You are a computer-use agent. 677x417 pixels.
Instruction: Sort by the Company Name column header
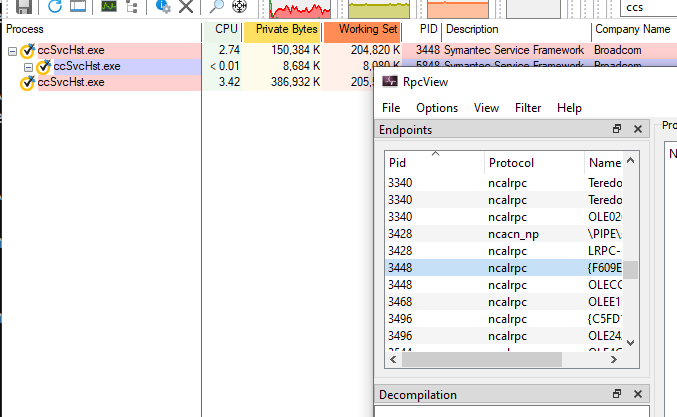[x=634, y=29]
